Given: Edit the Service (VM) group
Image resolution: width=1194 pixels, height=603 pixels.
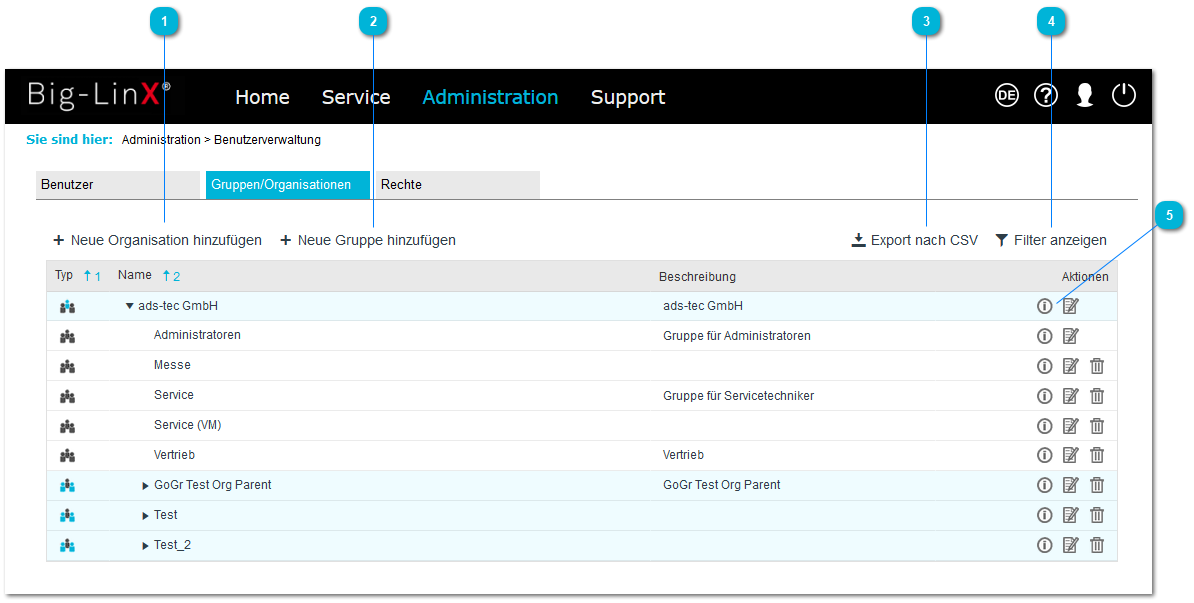Looking at the screenshot, I should (x=1071, y=426).
